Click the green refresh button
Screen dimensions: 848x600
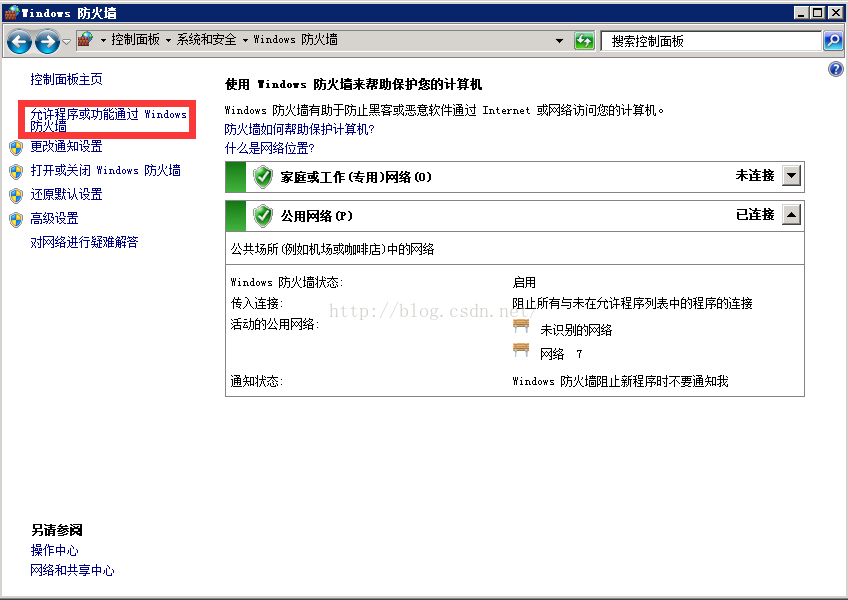coord(584,41)
